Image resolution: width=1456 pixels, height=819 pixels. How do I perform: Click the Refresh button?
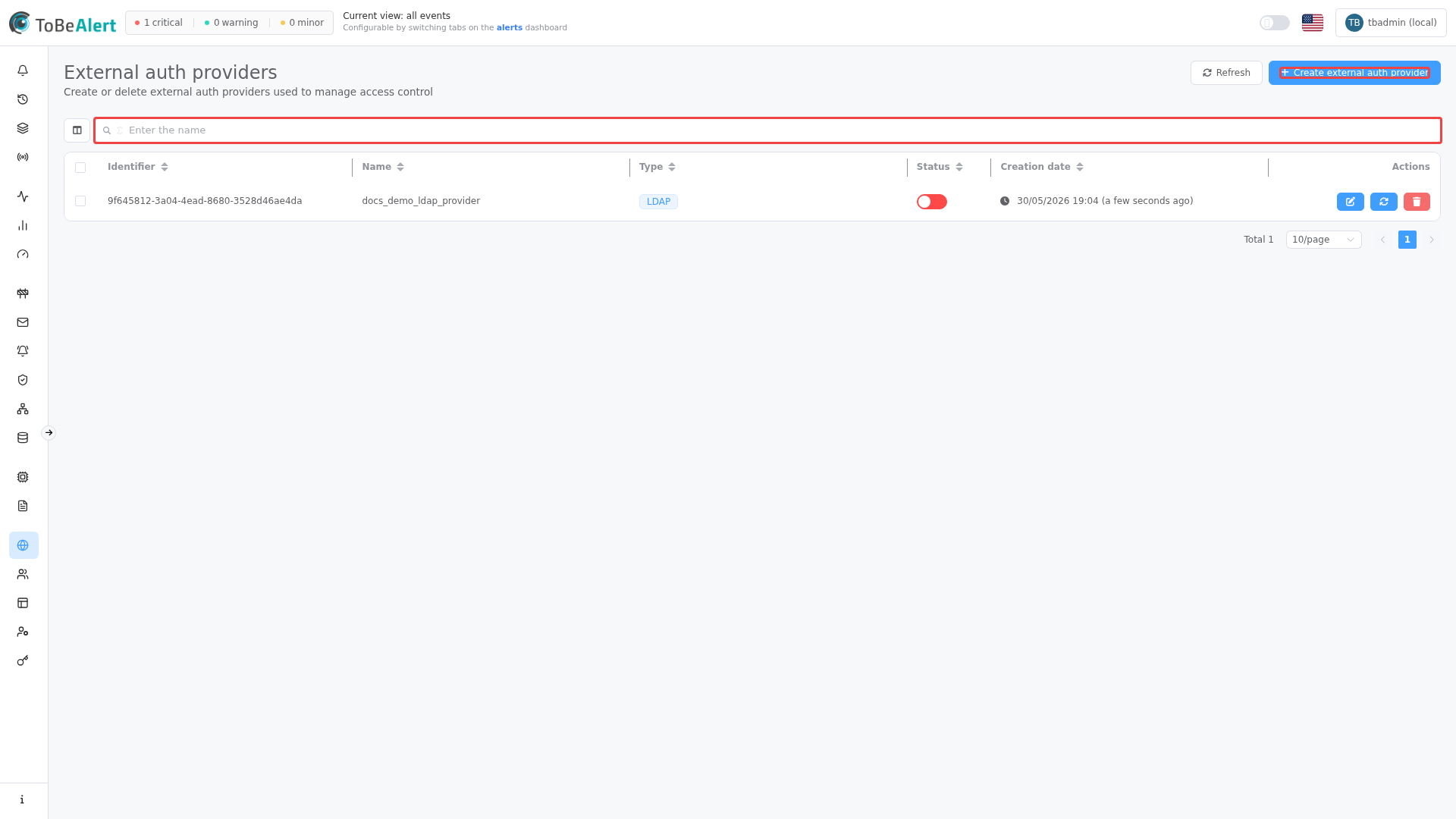point(1226,73)
